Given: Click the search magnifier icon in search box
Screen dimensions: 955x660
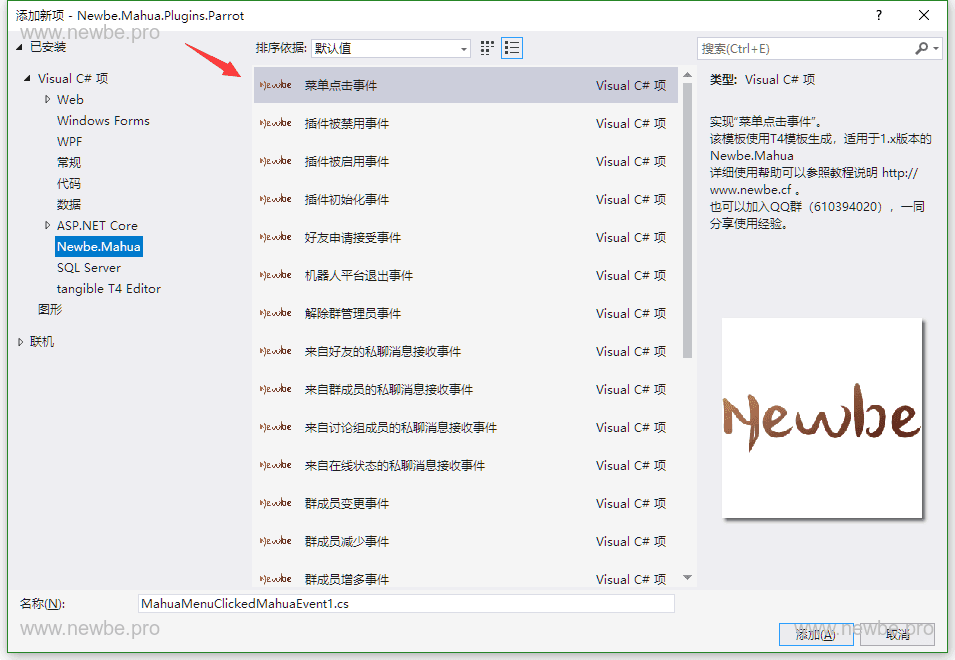Looking at the screenshot, I should (922, 47).
